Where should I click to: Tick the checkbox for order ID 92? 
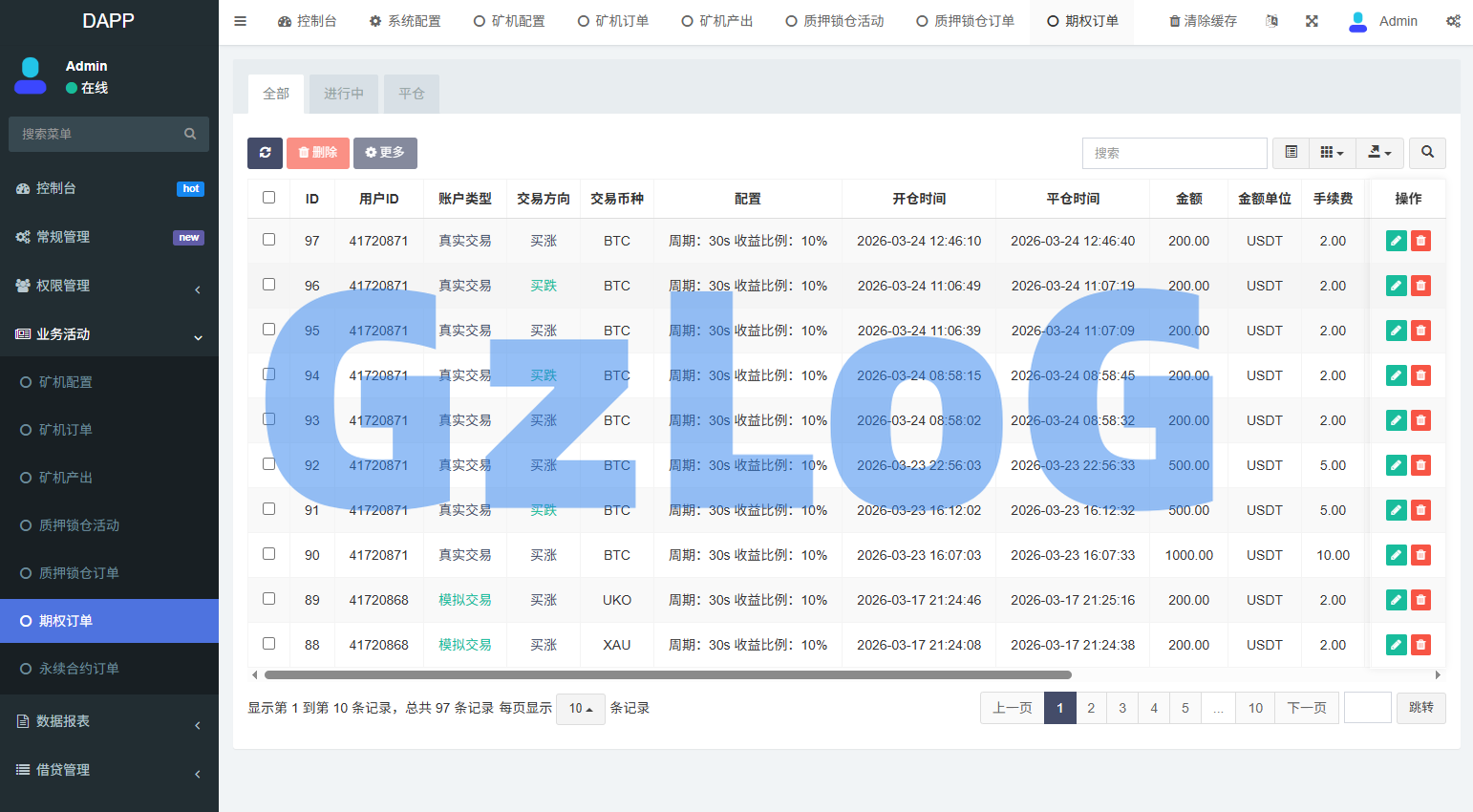pyautogui.click(x=268, y=465)
